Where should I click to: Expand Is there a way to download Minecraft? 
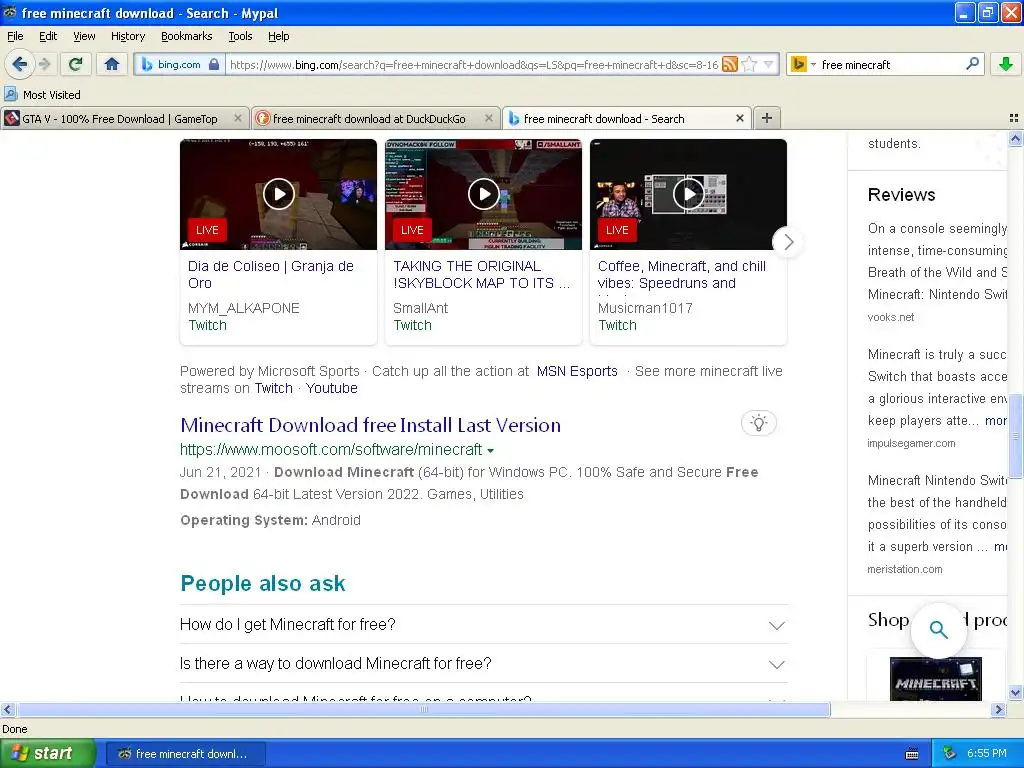pos(483,664)
